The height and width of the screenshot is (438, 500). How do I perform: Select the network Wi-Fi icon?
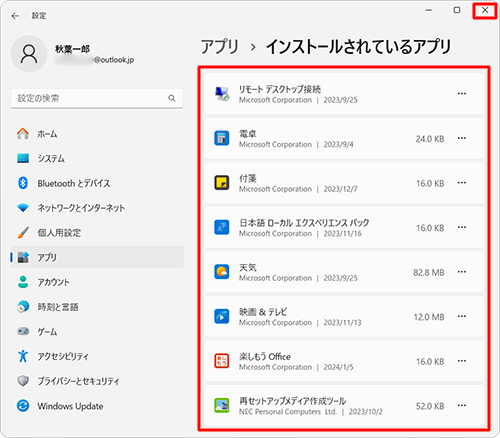point(23,208)
